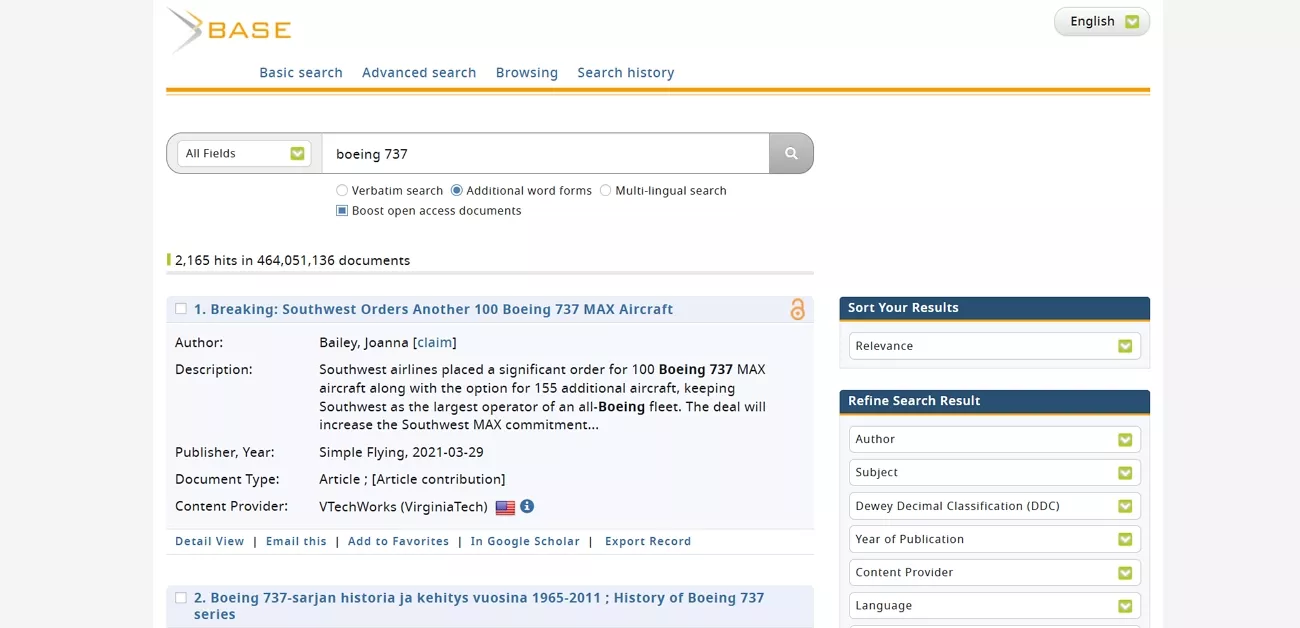Viewport: 1300px width, 628px height.
Task: Open Search history menu item
Action: tap(625, 73)
